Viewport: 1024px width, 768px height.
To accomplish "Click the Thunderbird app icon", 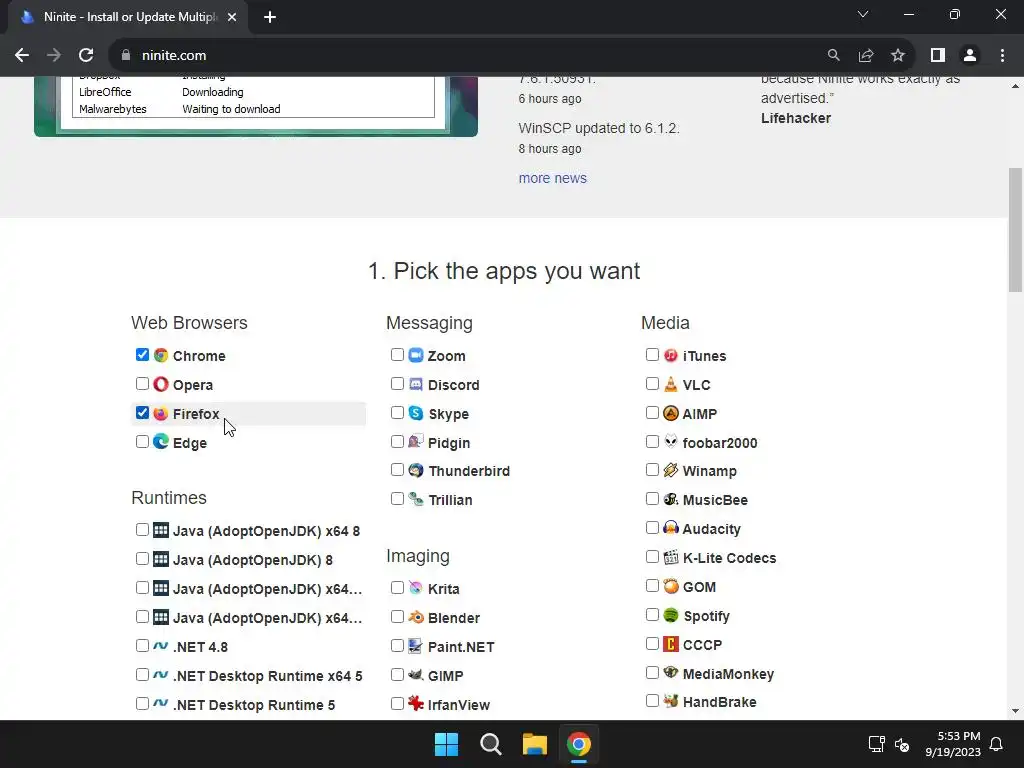I will [416, 470].
